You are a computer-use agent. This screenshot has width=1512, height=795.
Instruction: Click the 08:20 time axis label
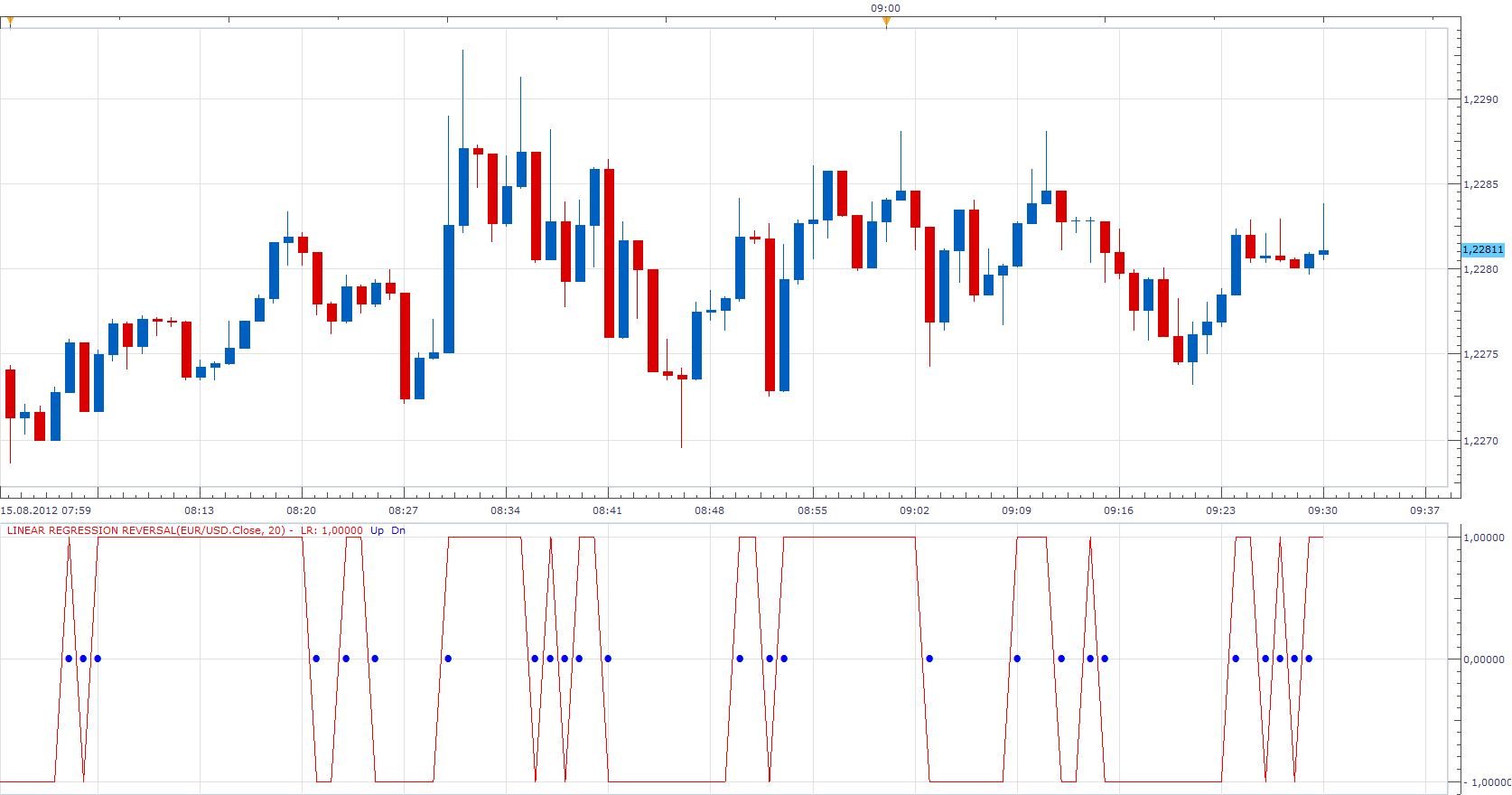(301, 510)
